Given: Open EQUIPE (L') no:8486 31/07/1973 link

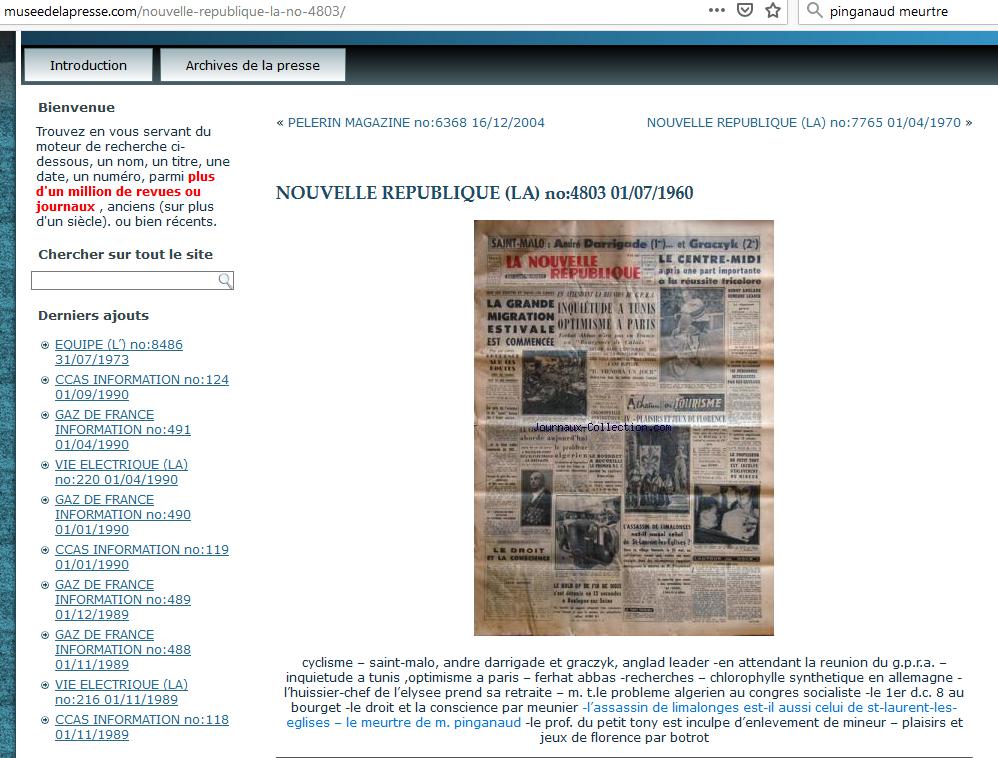Looking at the screenshot, I should point(118,352).
